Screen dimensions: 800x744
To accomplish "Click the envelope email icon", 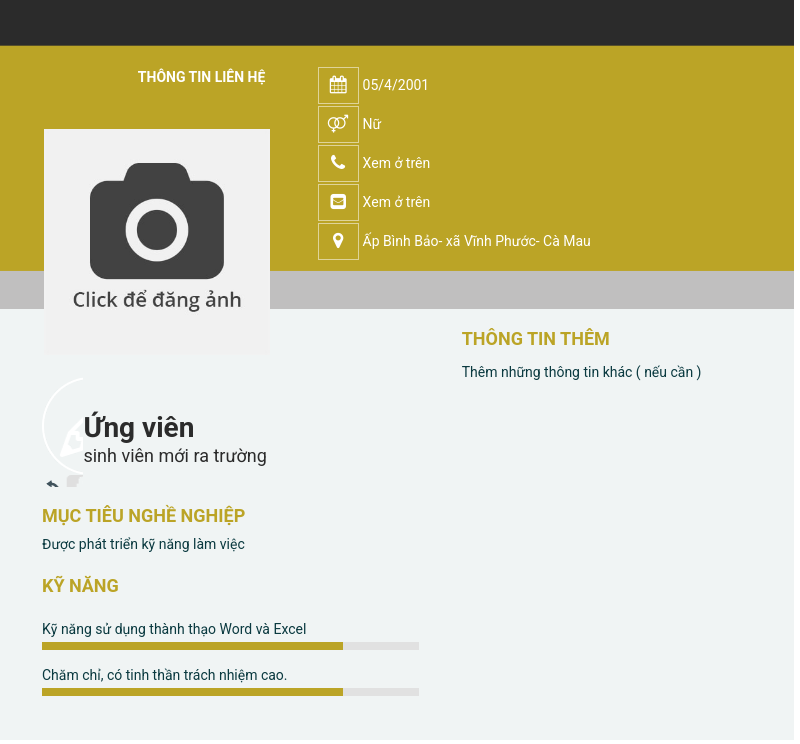I will click(x=338, y=202).
